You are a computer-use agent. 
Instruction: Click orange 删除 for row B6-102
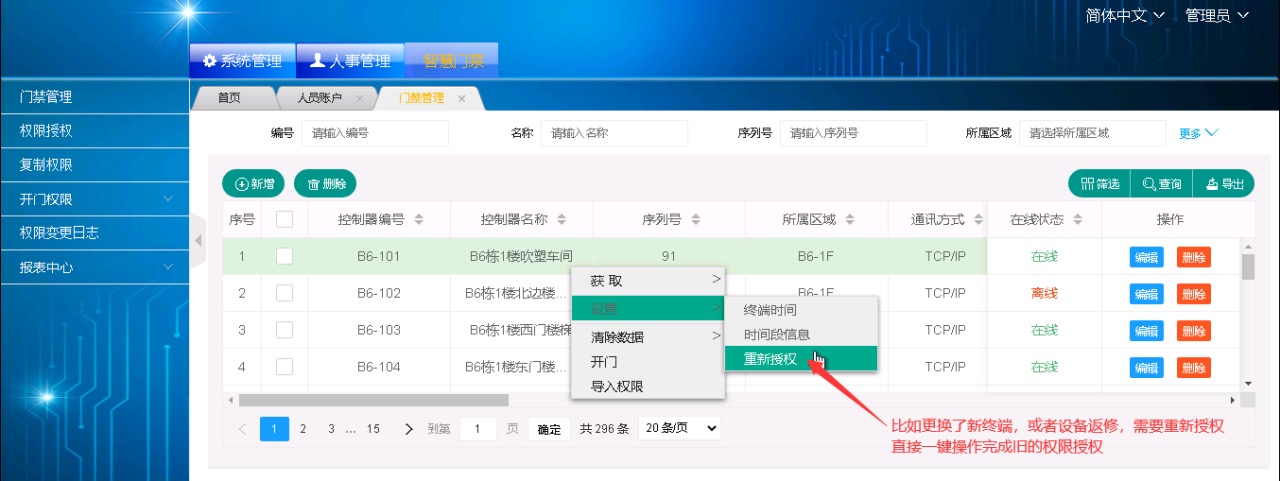(x=1194, y=294)
